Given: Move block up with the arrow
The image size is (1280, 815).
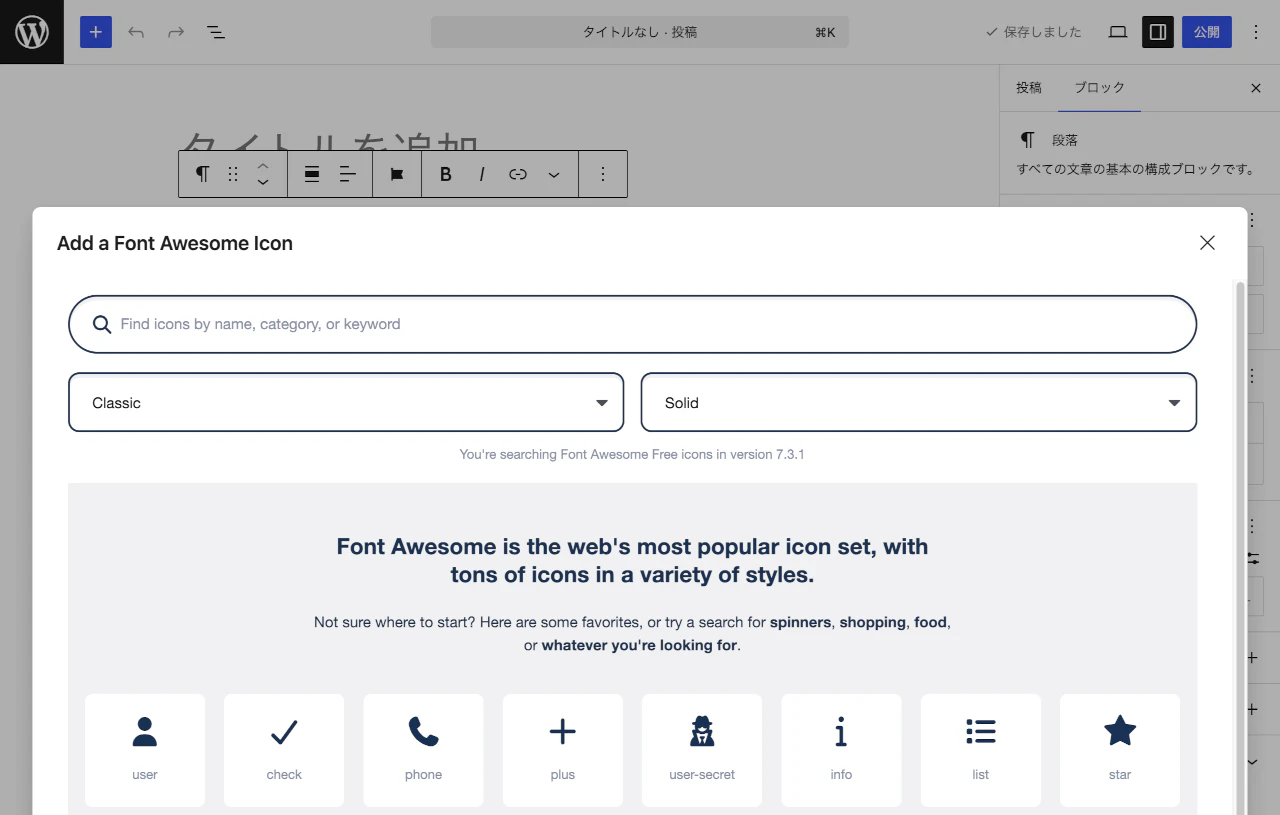Looking at the screenshot, I should click(263, 165).
